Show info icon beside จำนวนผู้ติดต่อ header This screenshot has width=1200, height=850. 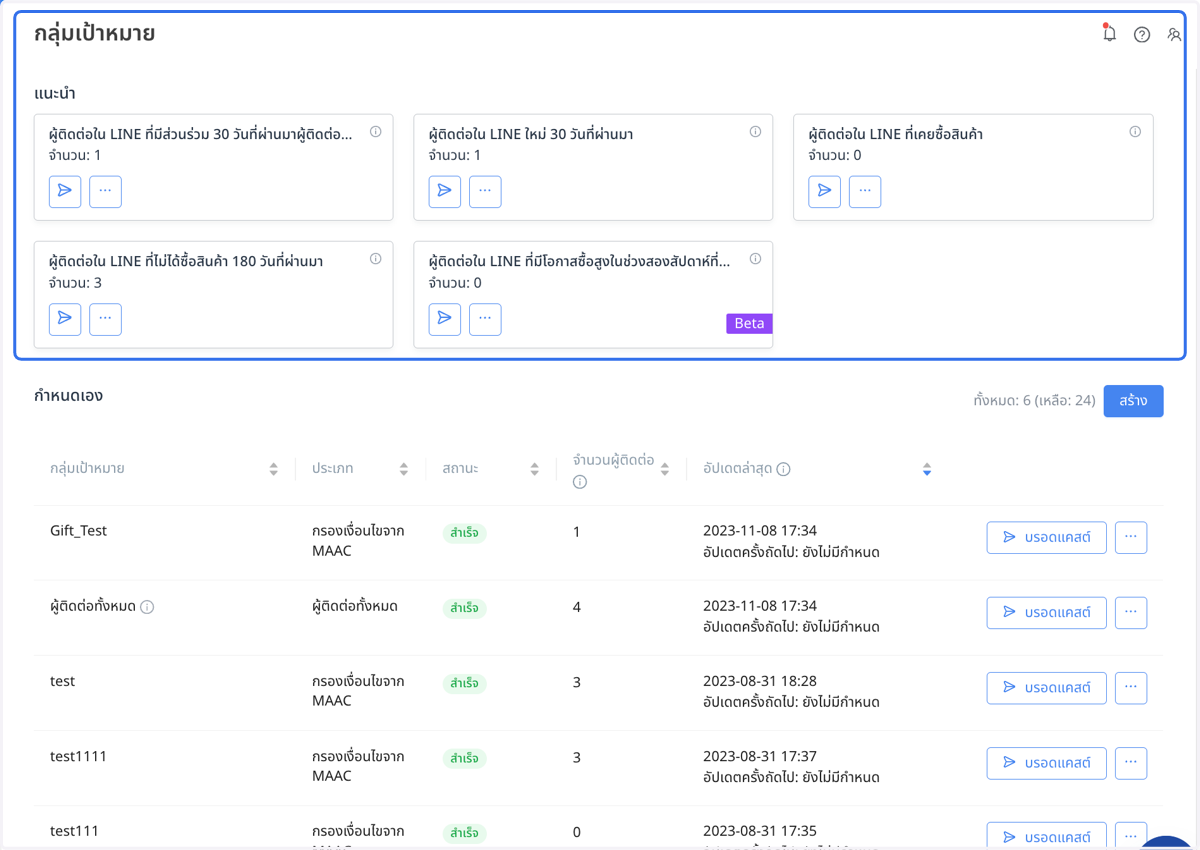tap(579, 482)
